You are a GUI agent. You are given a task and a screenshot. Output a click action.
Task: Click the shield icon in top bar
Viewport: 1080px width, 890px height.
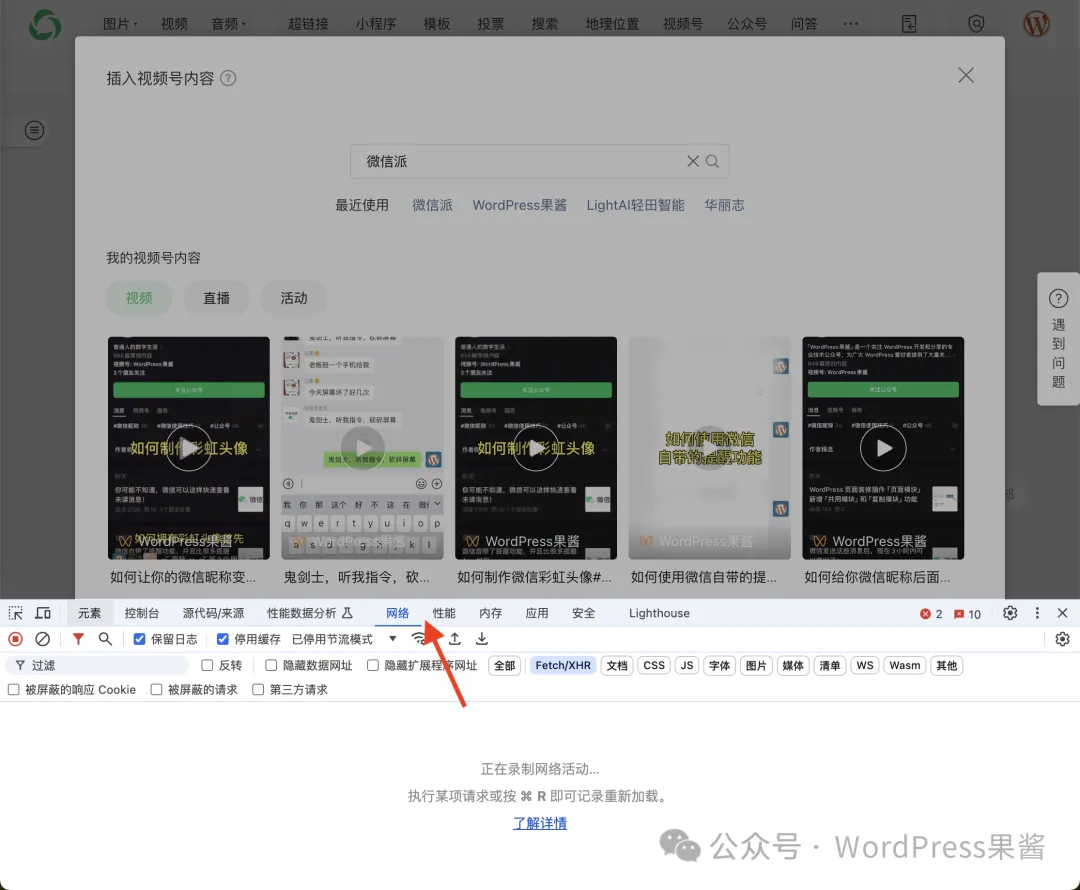[x=976, y=24]
